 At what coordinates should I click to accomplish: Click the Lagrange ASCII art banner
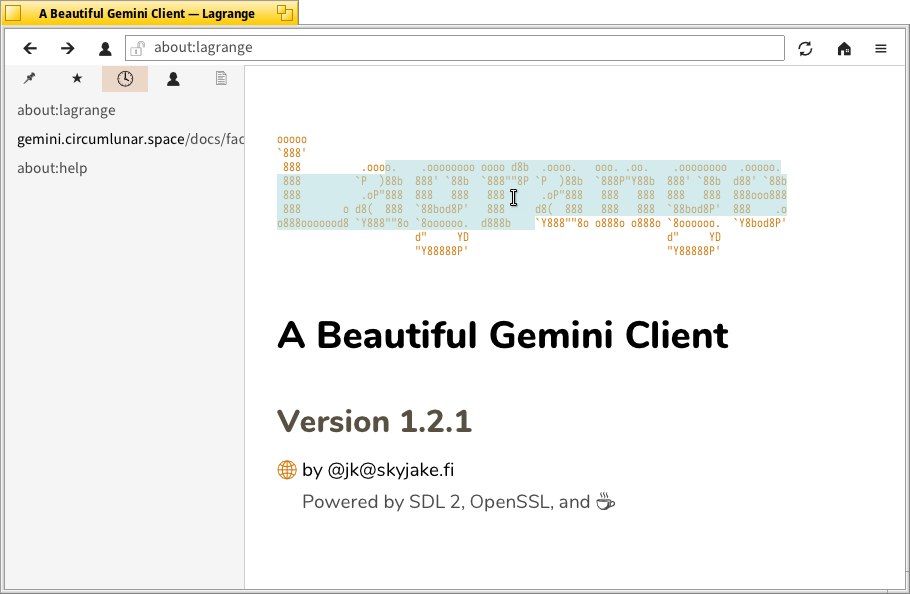tap(532, 195)
